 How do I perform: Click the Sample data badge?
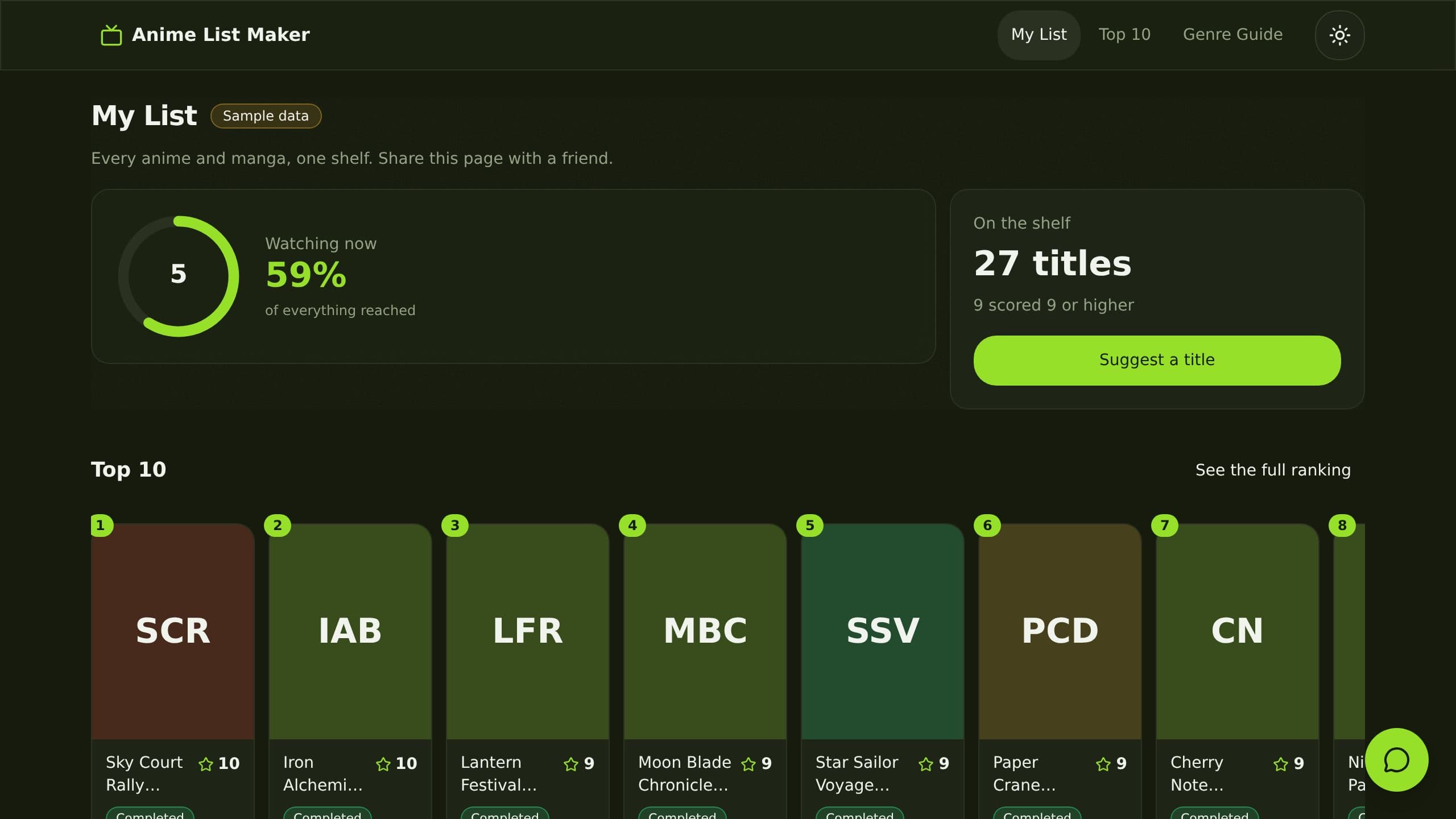266,116
